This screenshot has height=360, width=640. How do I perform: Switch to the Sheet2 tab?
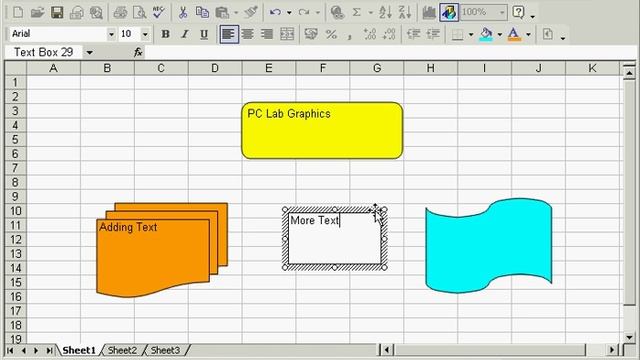tap(122, 350)
